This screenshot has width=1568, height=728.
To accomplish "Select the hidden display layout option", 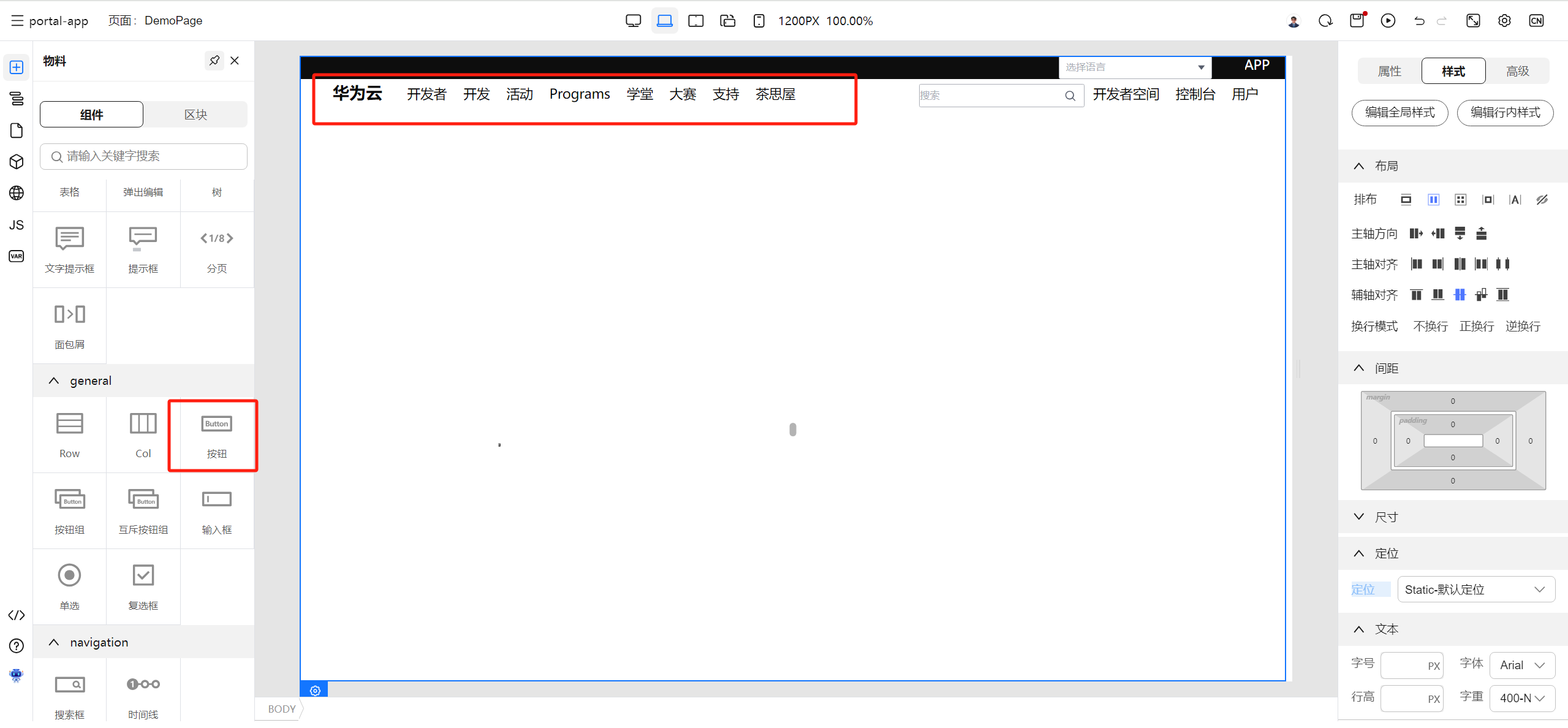I will click(x=1542, y=200).
